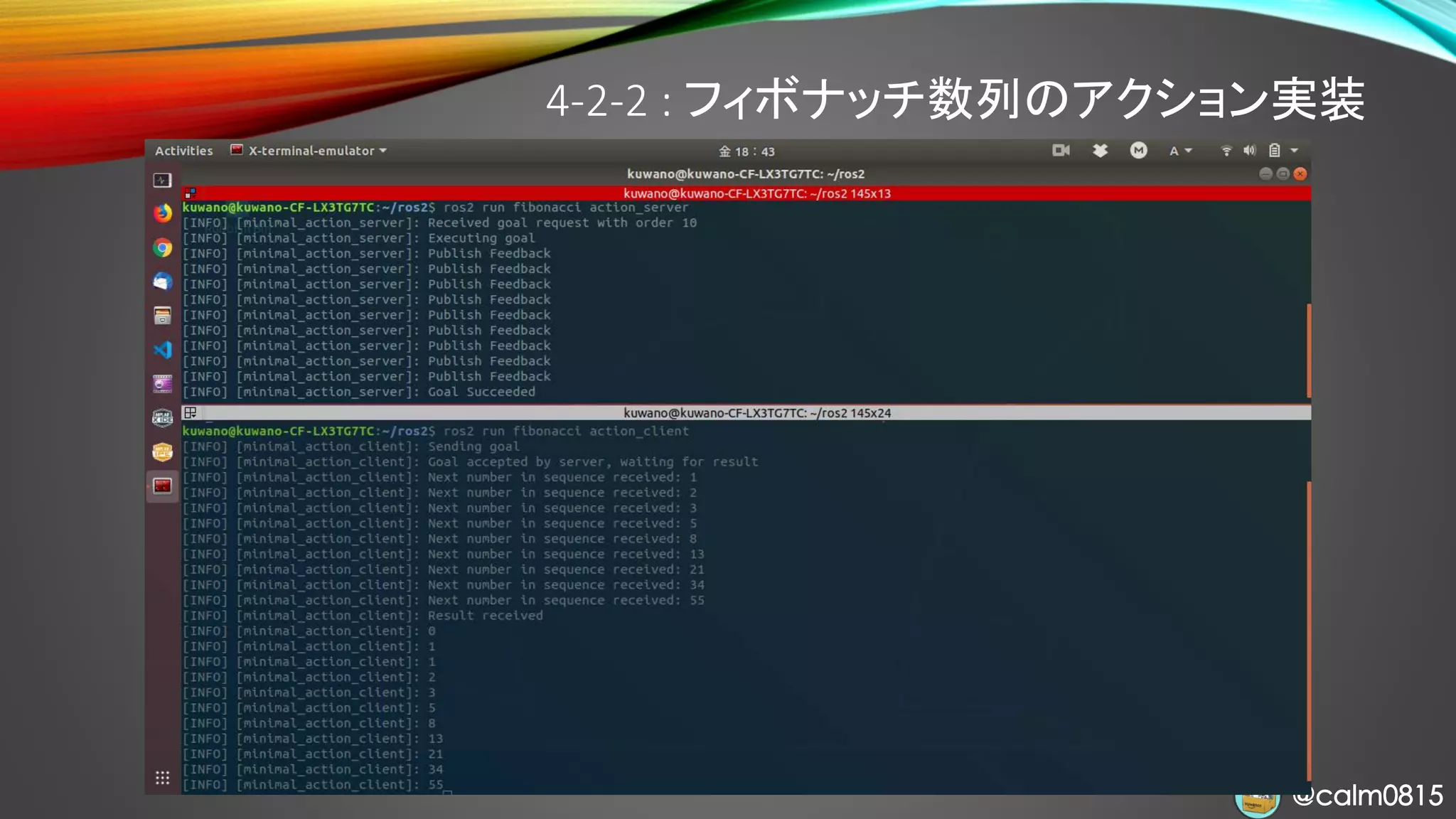Viewport: 1456px width, 819px height.
Task: Click the Activities button
Action: click(183, 151)
